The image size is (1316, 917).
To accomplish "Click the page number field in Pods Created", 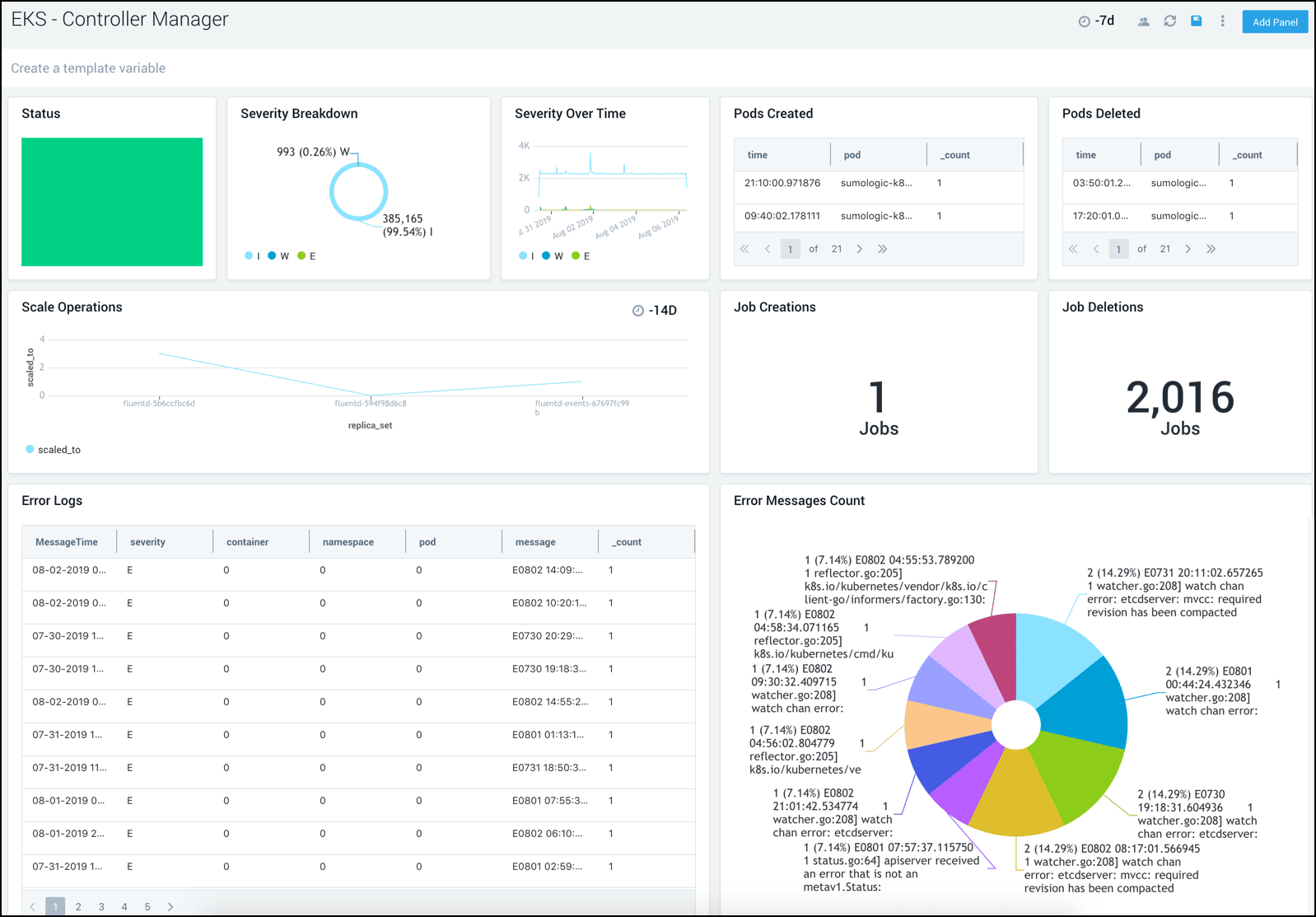I will coord(790,249).
